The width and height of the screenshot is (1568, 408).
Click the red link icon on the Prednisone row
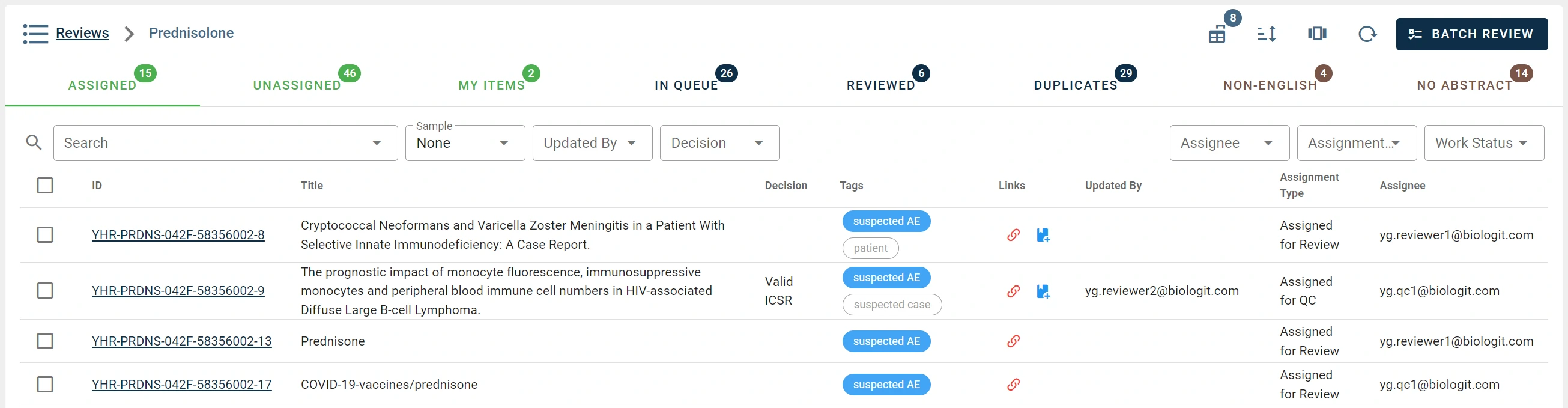pyautogui.click(x=1013, y=341)
